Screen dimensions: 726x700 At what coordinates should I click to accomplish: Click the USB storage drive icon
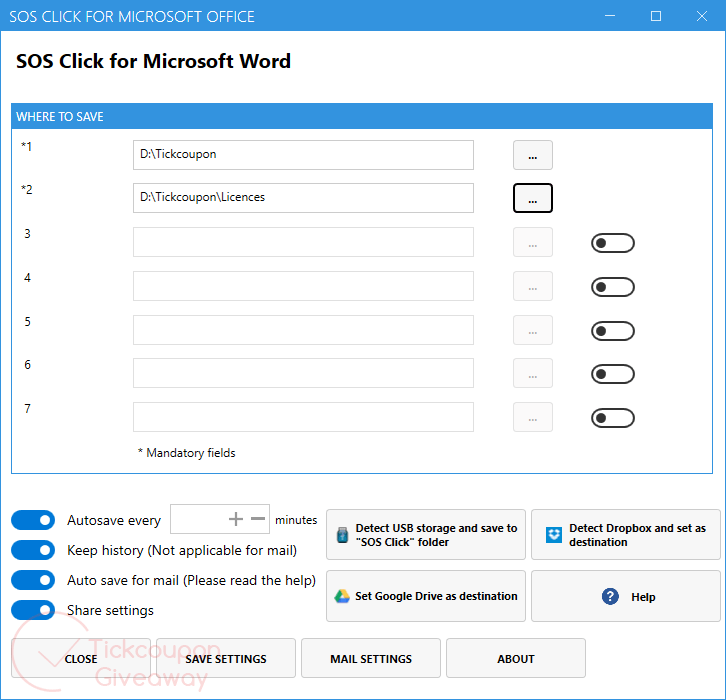click(342, 535)
